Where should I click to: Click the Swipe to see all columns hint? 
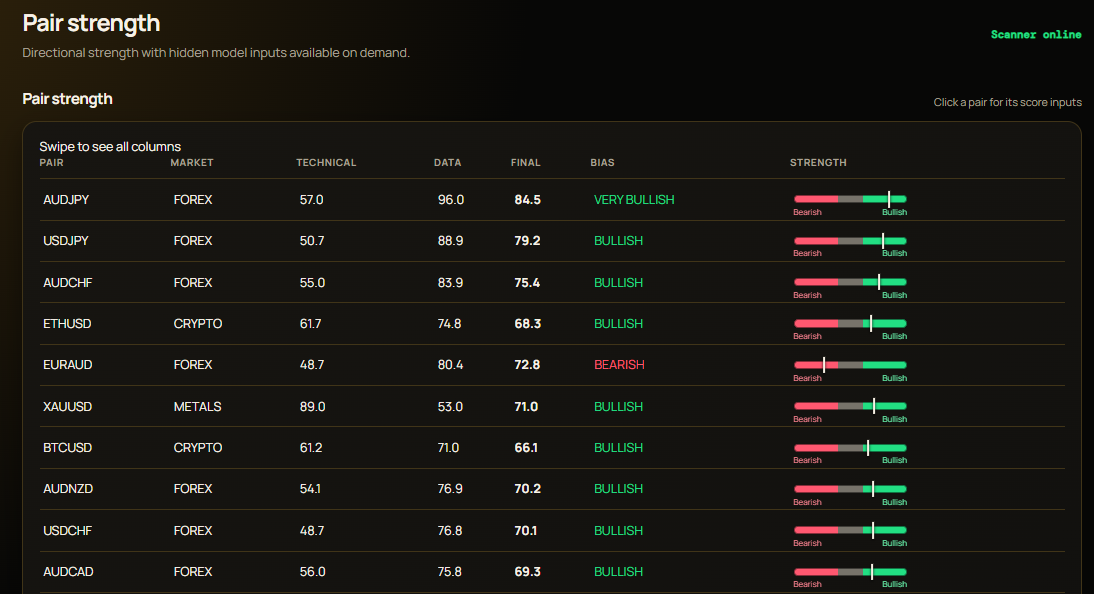[110, 147]
